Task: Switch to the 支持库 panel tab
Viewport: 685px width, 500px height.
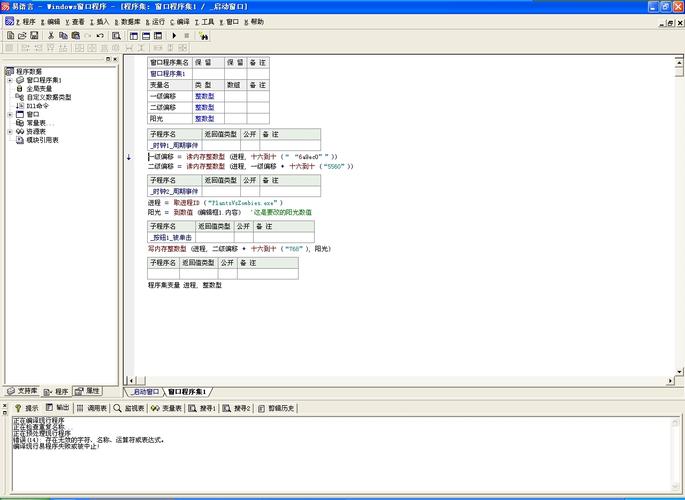Action: (22, 391)
